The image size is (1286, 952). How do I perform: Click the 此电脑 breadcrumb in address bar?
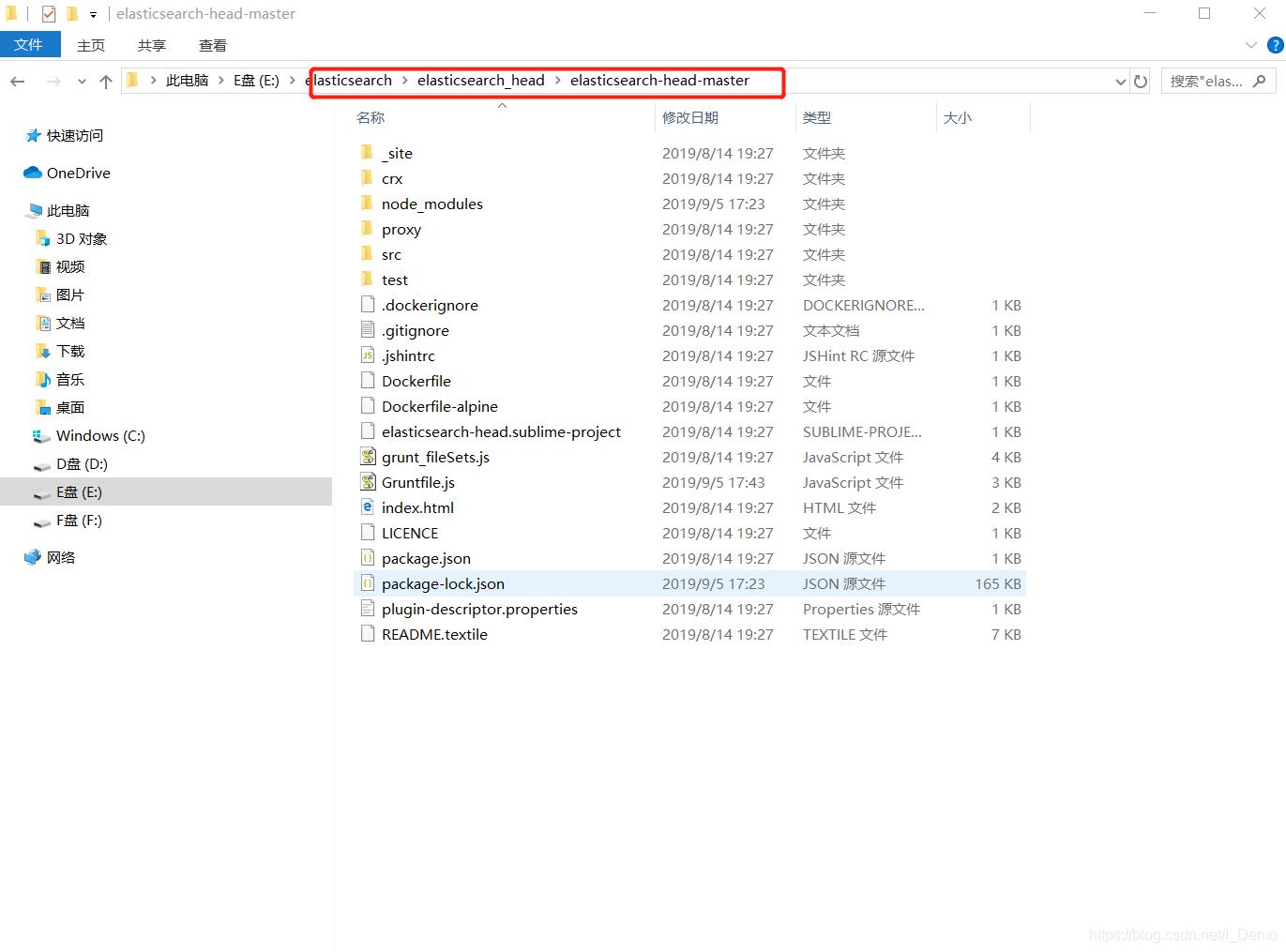[x=188, y=81]
